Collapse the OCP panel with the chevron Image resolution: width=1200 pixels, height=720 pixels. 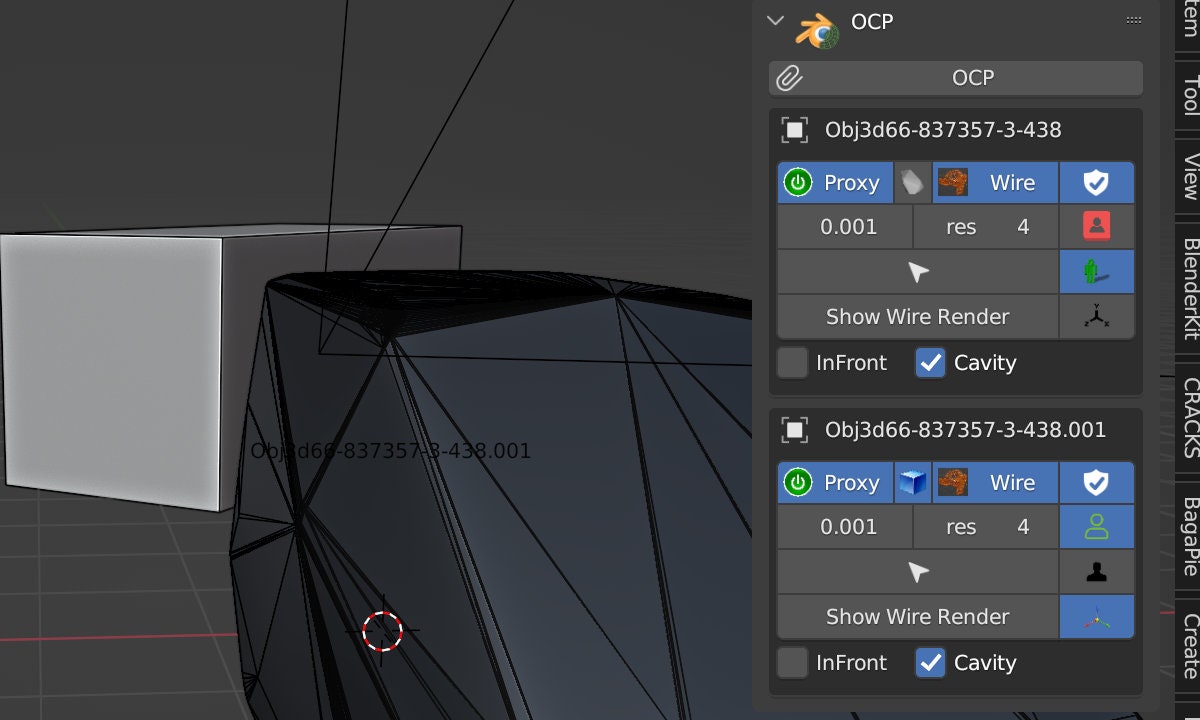point(776,20)
